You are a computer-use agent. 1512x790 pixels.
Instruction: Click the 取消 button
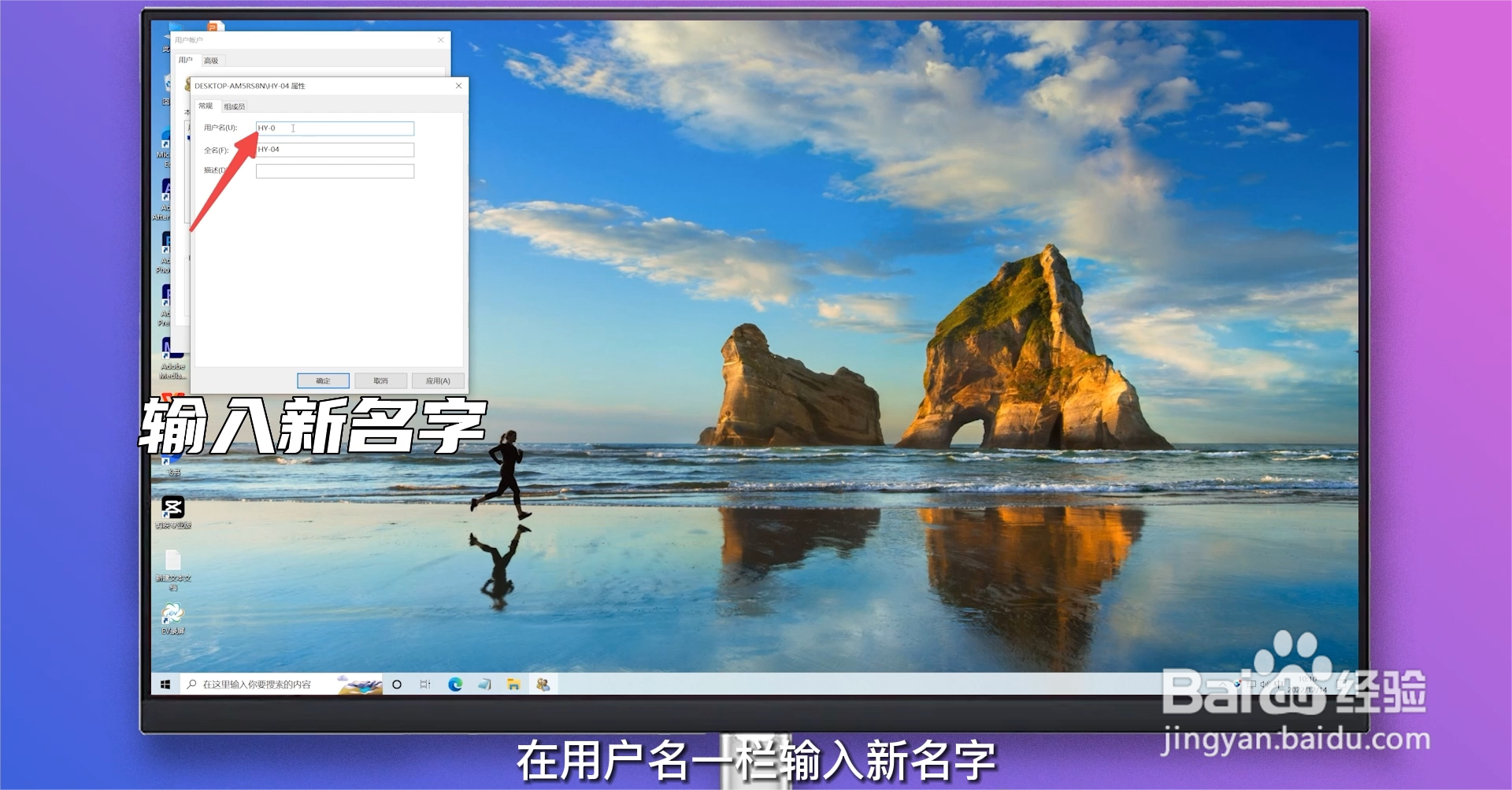(380, 380)
